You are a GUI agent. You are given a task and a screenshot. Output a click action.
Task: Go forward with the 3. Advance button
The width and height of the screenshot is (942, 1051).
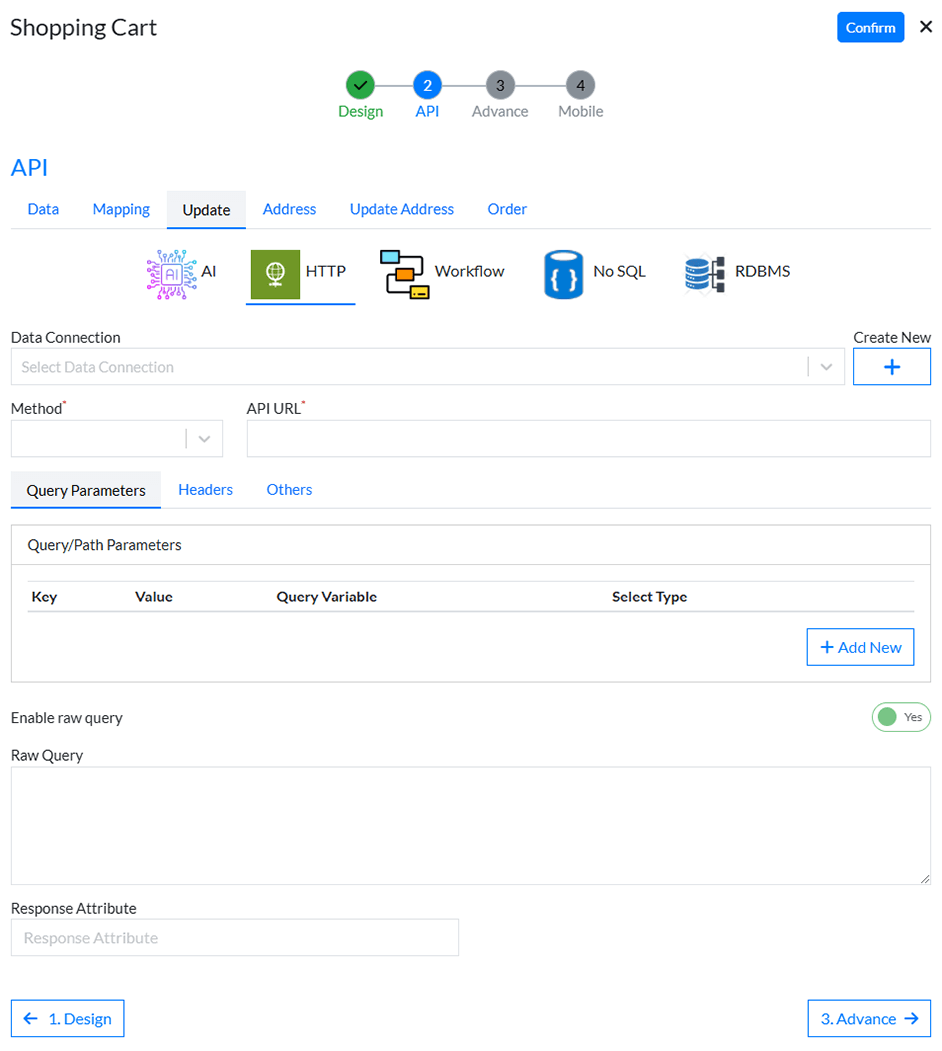click(868, 1018)
